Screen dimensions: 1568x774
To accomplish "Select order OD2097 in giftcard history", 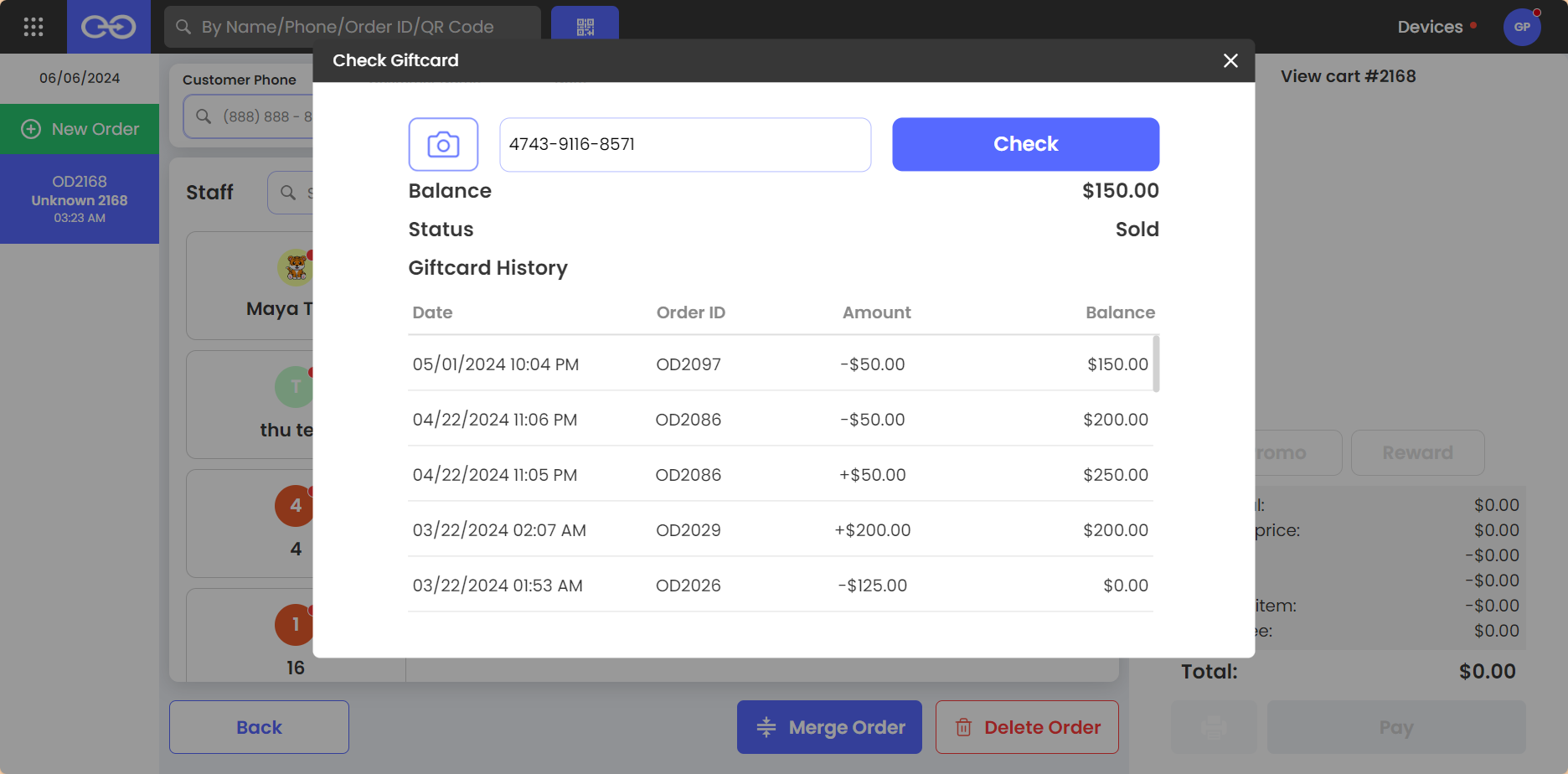I will 781,364.
